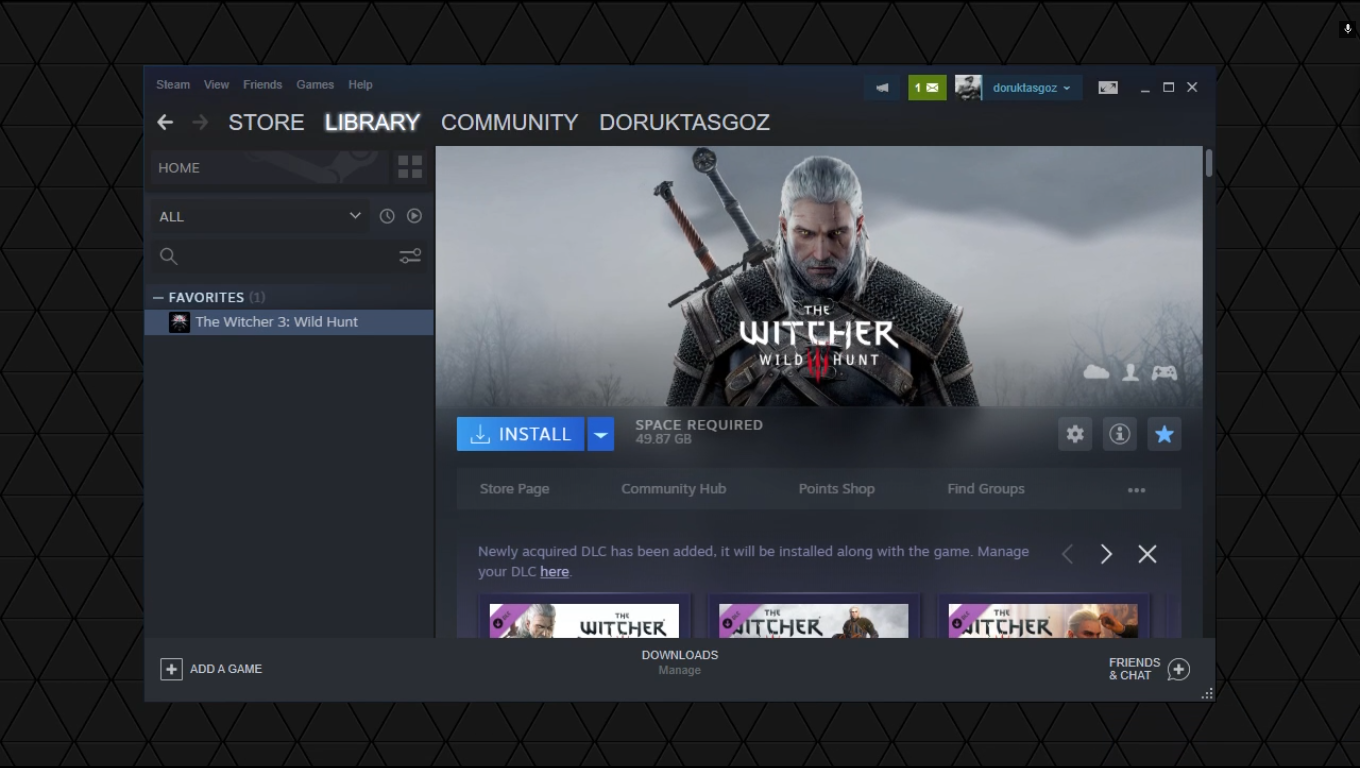This screenshot has height=768, width=1360.
Task: Open the second DLC thumbnail
Action: tap(814, 619)
